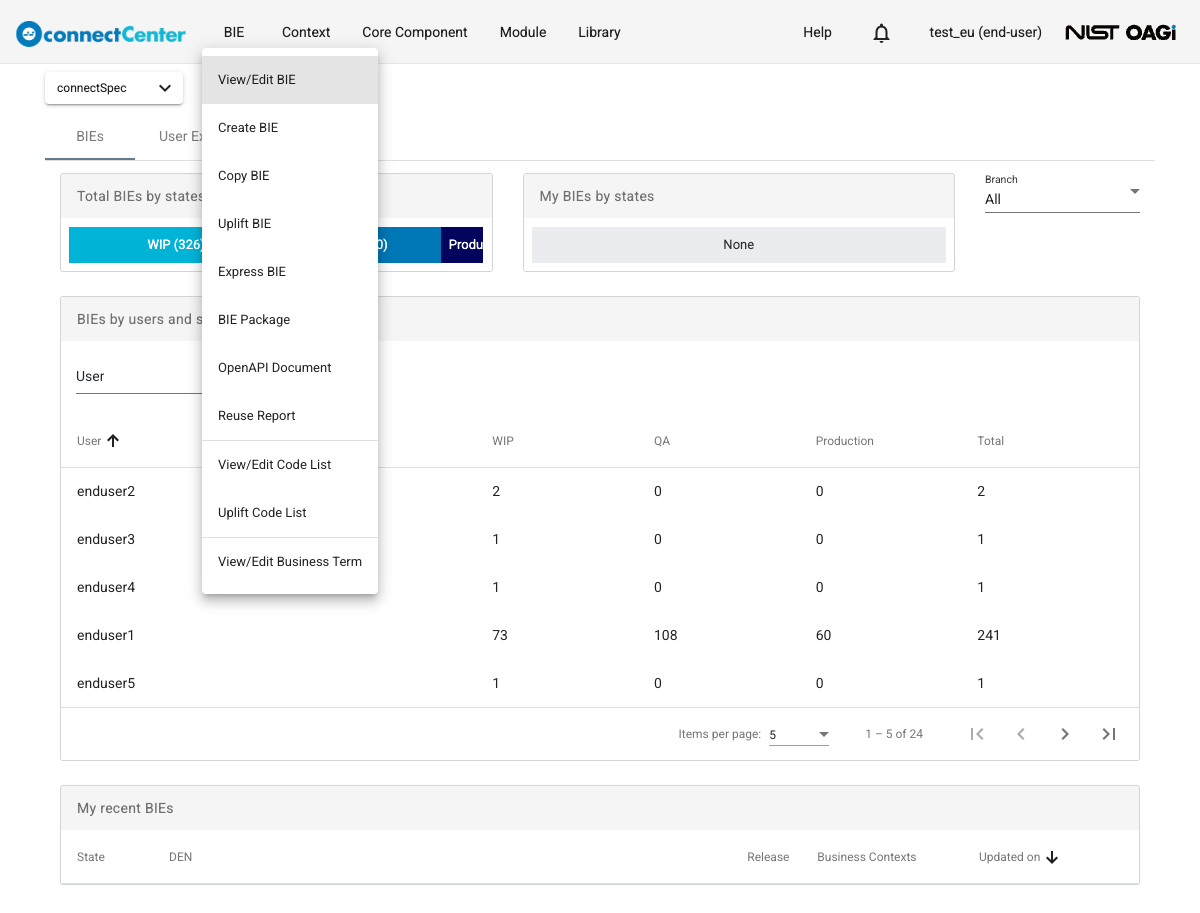Click the enduser4 row
Image resolution: width=1200 pixels, height=913 pixels.
tap(600, 588)
